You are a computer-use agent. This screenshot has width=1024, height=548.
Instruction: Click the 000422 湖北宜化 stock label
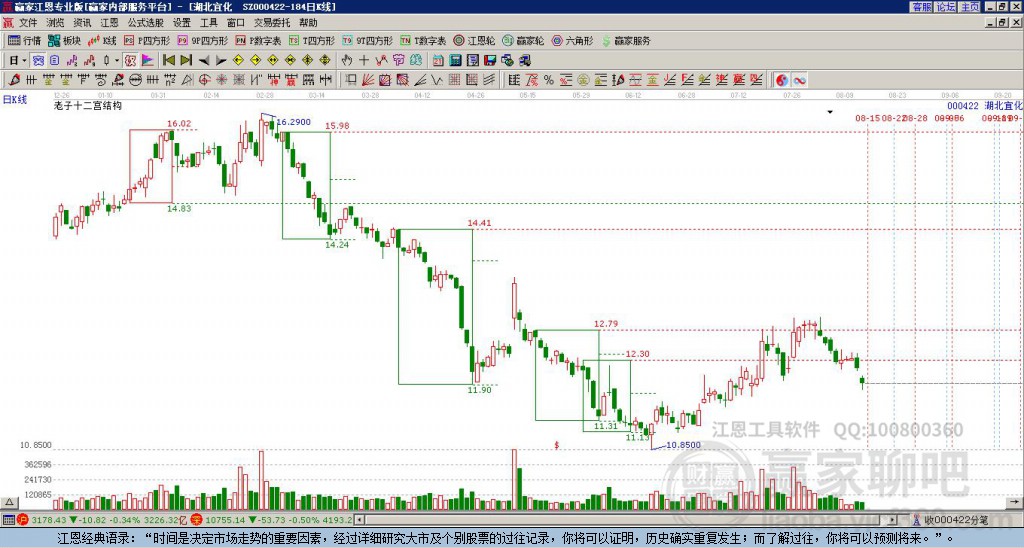point(985,106)
